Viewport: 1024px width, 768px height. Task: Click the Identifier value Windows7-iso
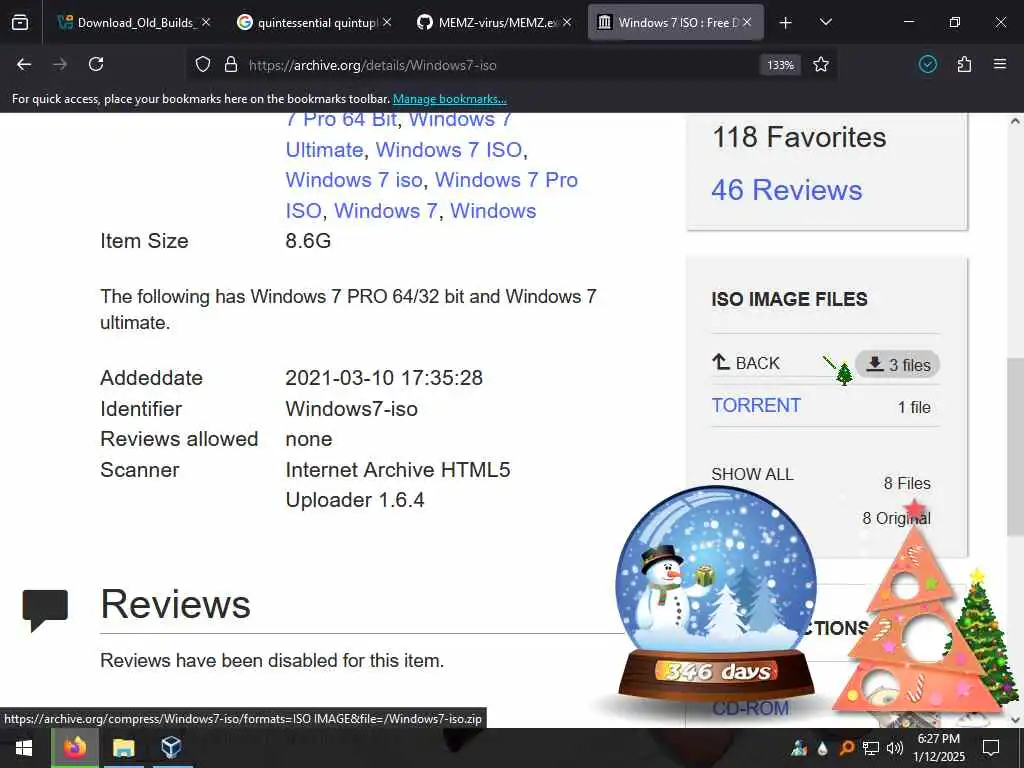(x=351, y=409)
